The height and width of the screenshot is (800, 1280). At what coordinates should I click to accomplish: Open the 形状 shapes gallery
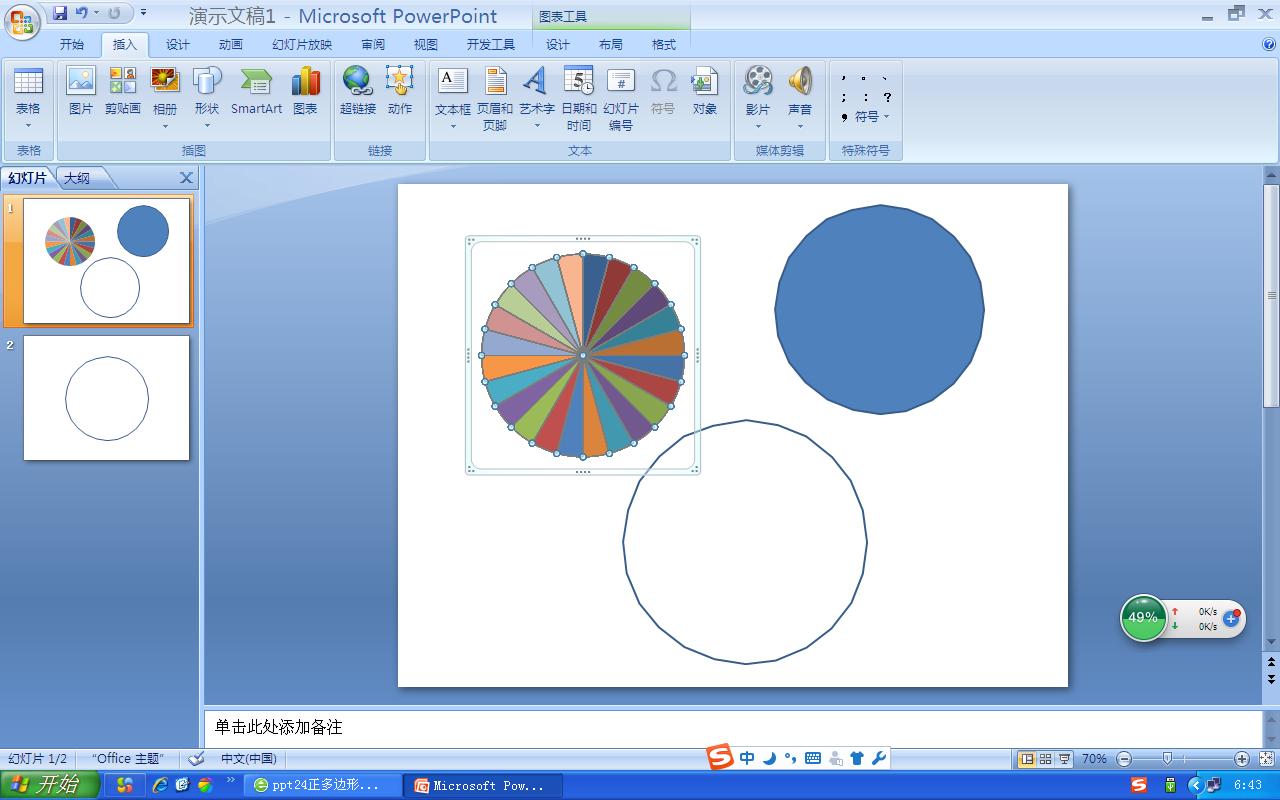tap(206, 95)
